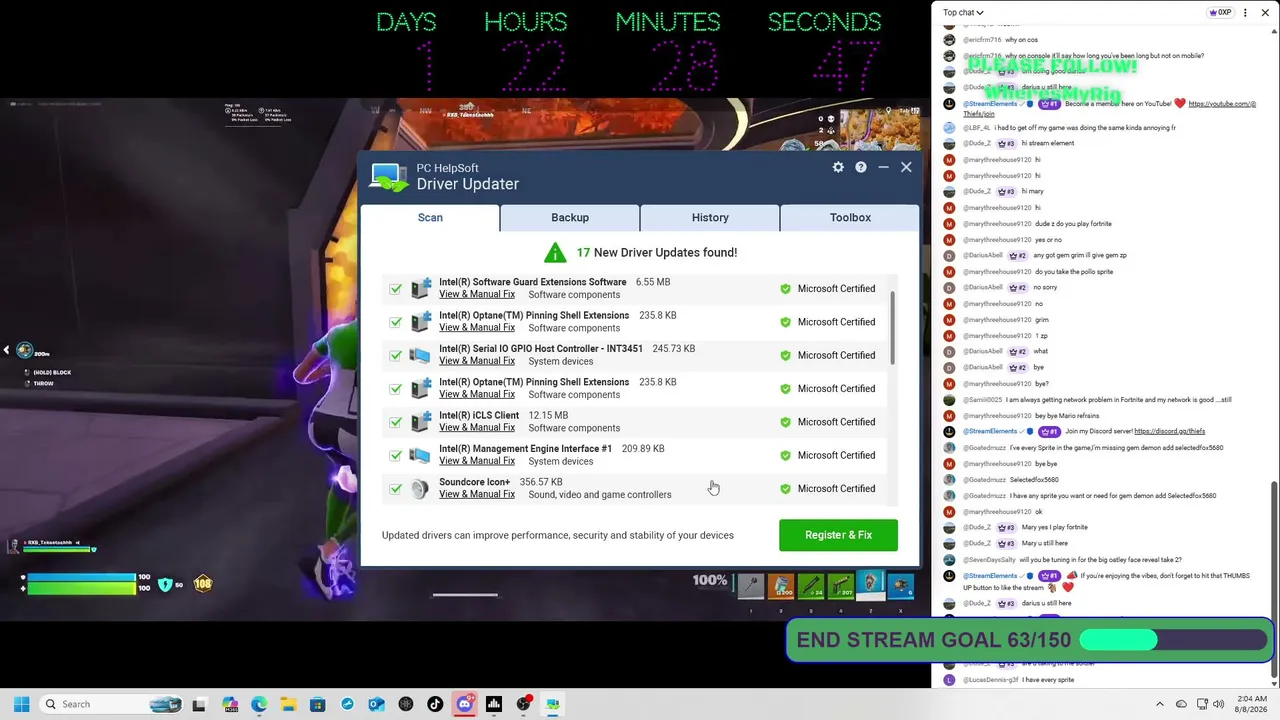Open View & Manual Fix for Serial IO GPIO
This screenshot has width=1280, height=720.
[x=477, y=361]
